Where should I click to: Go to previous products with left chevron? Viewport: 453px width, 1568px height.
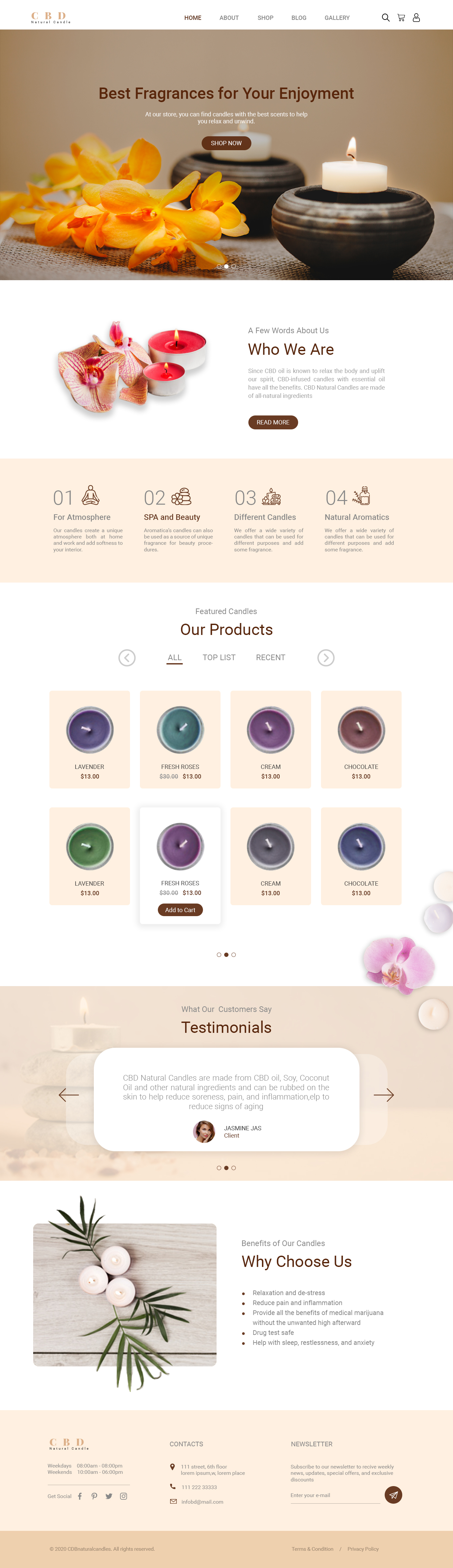click(127, 658)
